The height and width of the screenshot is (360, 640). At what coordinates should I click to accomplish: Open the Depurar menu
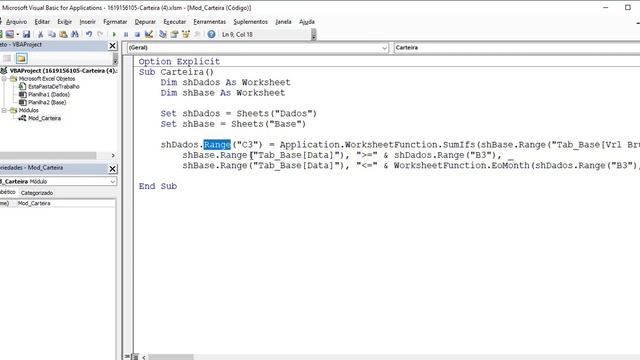145,22
